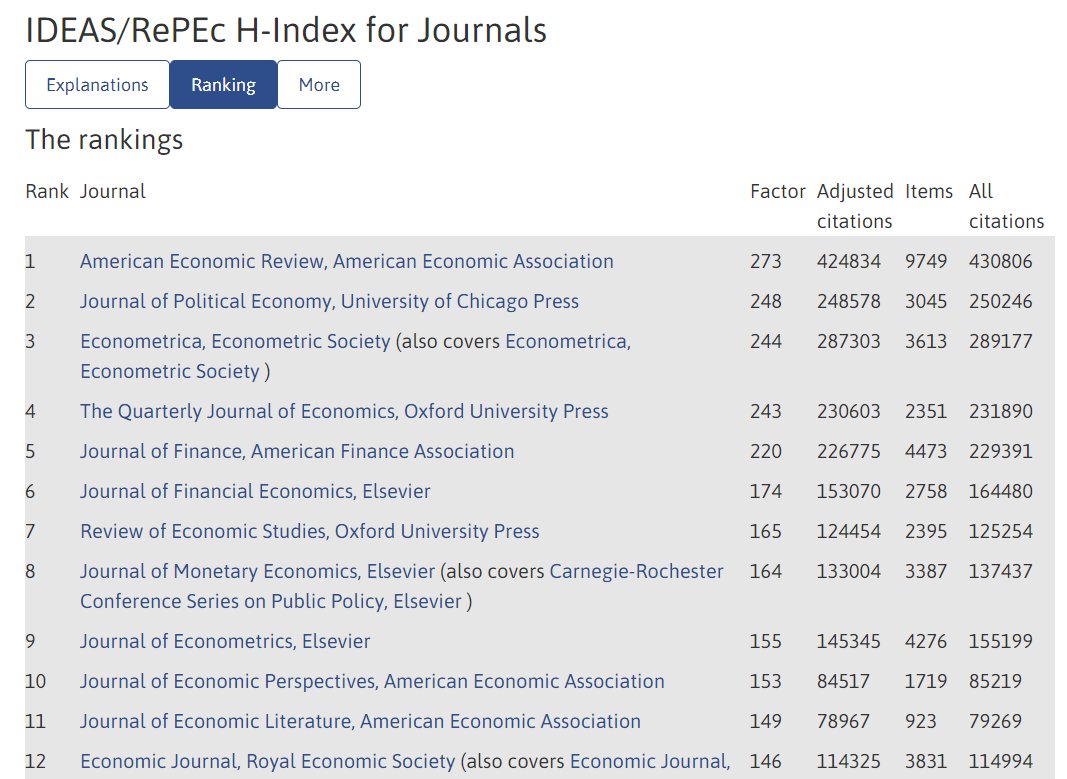This screenshot has height=779, width=1067.
Task: Open Journal of Monetary Economics link
Action: 257,571
